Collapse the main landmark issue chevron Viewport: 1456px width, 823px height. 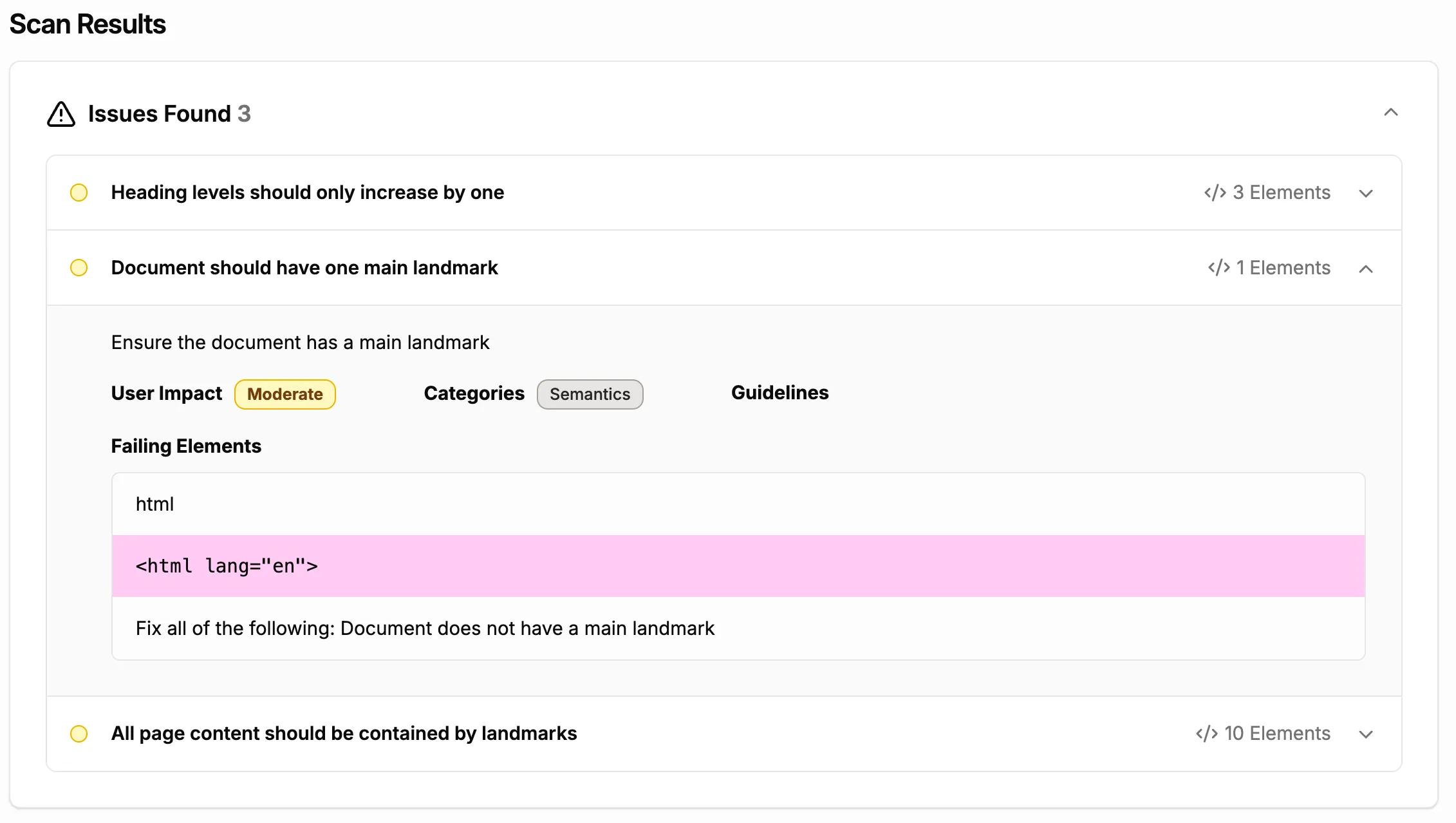tap(1365, 269)
